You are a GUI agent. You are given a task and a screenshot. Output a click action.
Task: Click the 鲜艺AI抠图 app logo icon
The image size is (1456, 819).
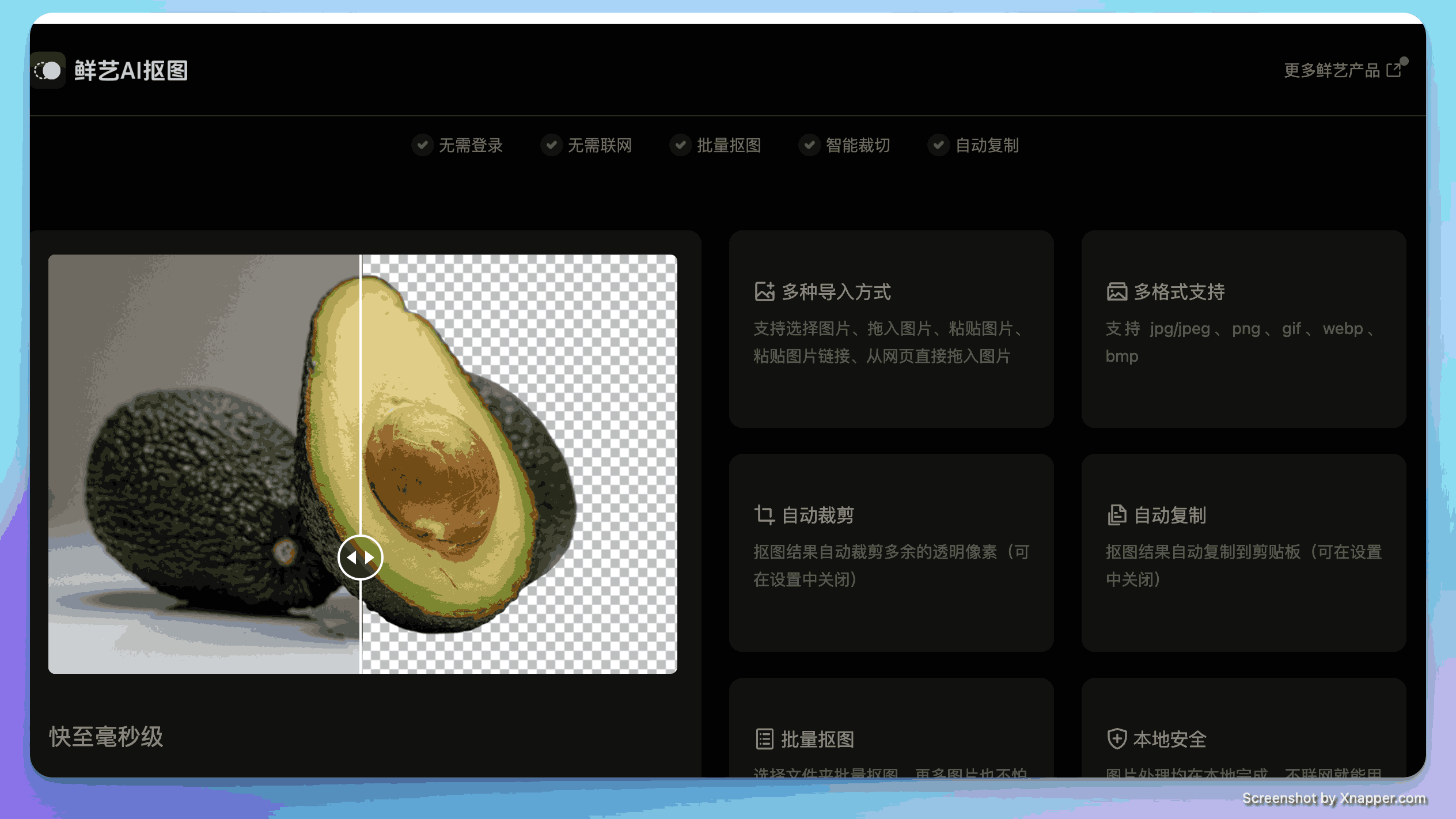(x=48, y=70)
